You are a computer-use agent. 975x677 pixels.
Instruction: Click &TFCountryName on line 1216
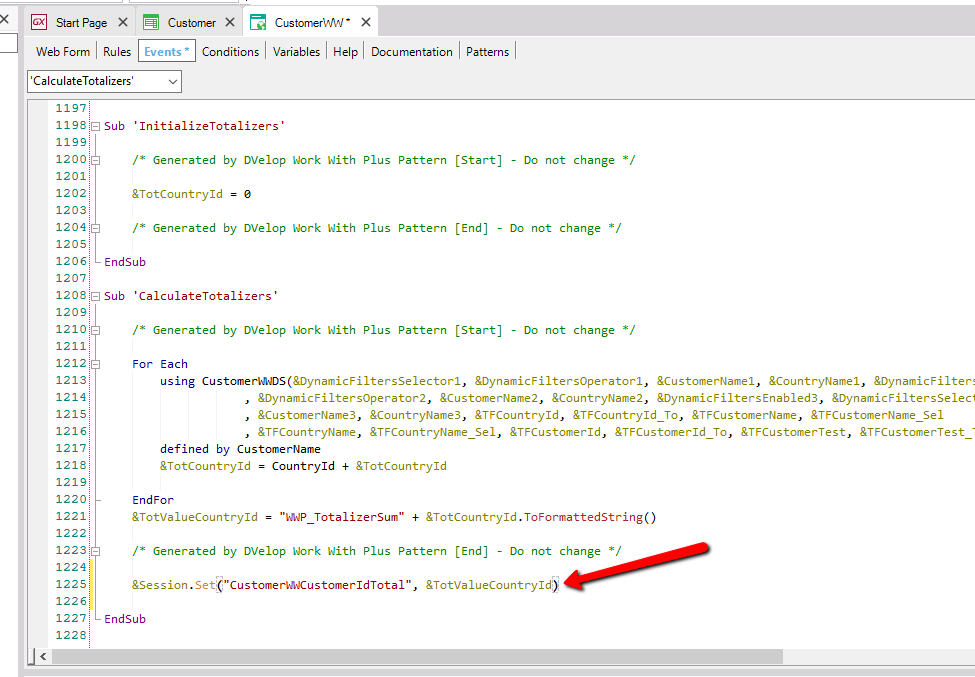[x=307, y=432]
